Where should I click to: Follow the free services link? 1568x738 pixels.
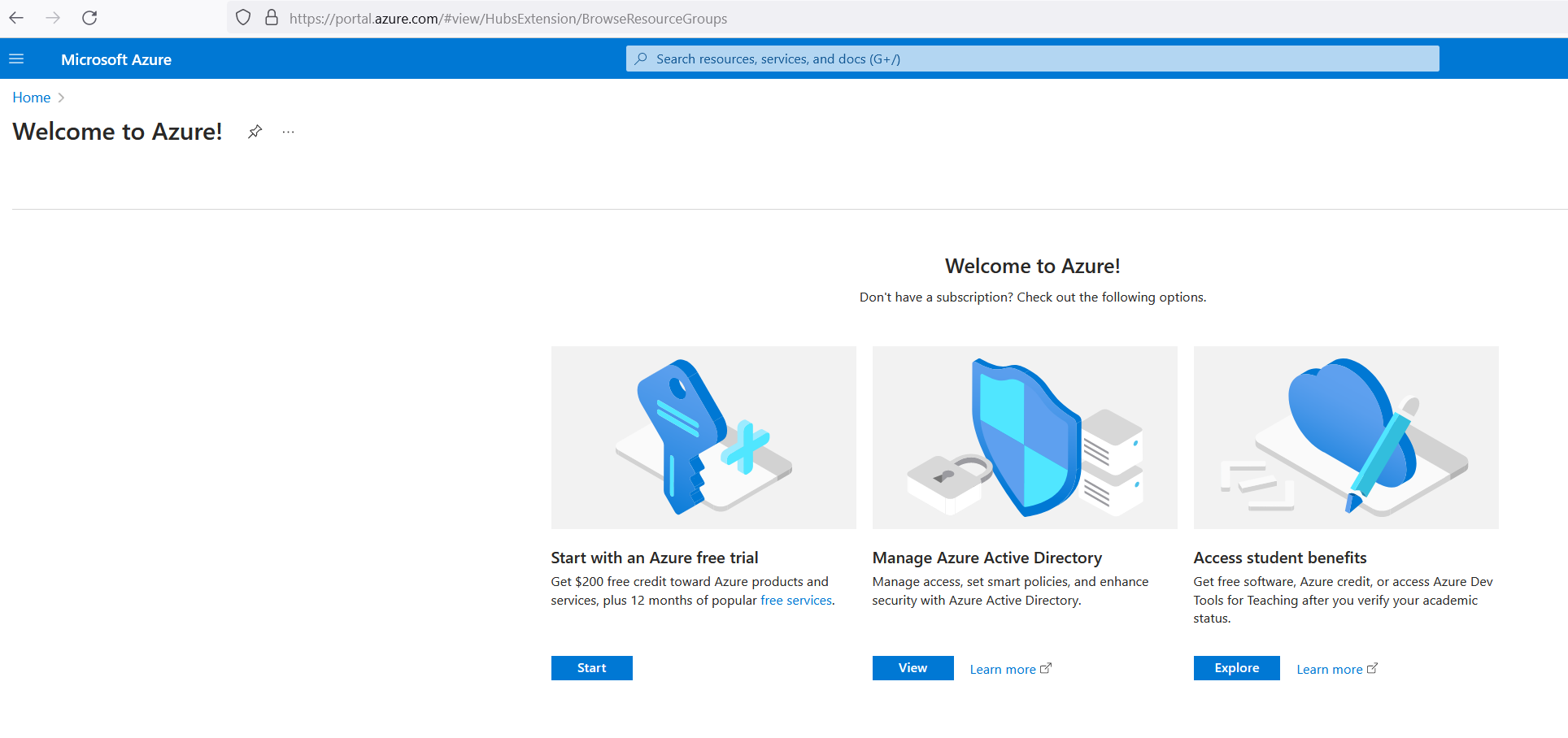click(x=796, y=601)
